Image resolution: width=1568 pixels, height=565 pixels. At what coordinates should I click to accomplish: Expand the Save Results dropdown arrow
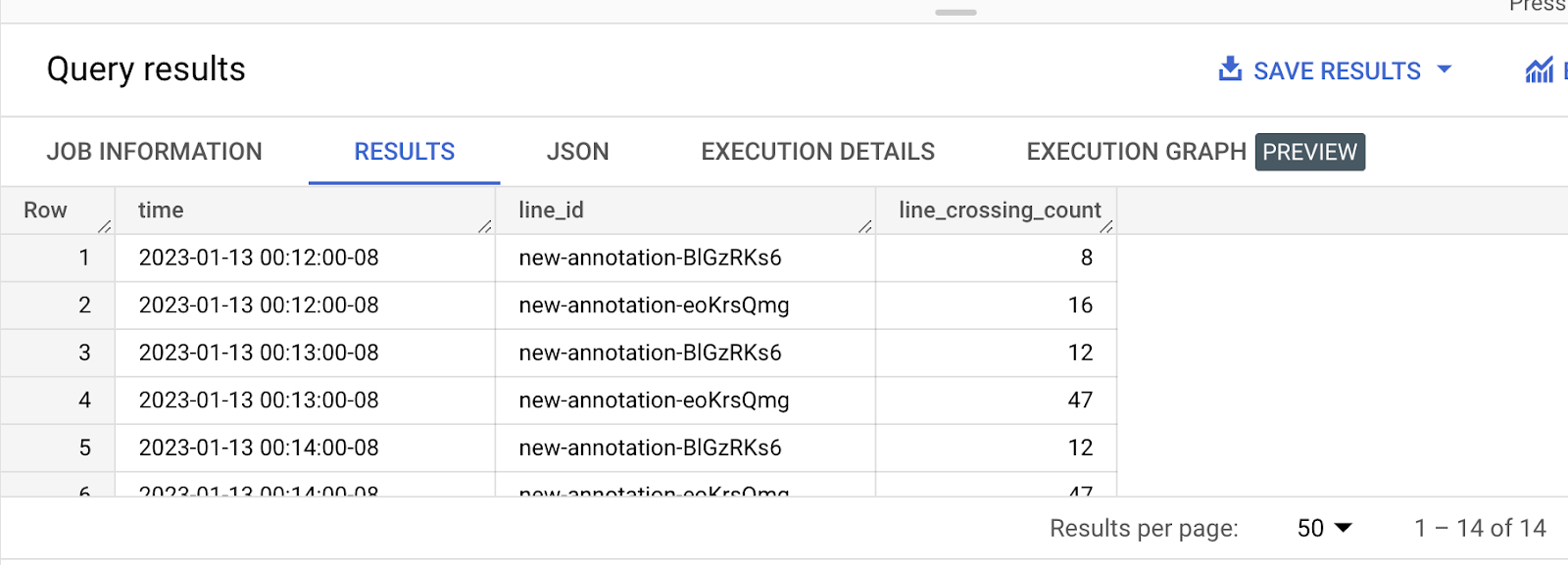pos(1444,70)
